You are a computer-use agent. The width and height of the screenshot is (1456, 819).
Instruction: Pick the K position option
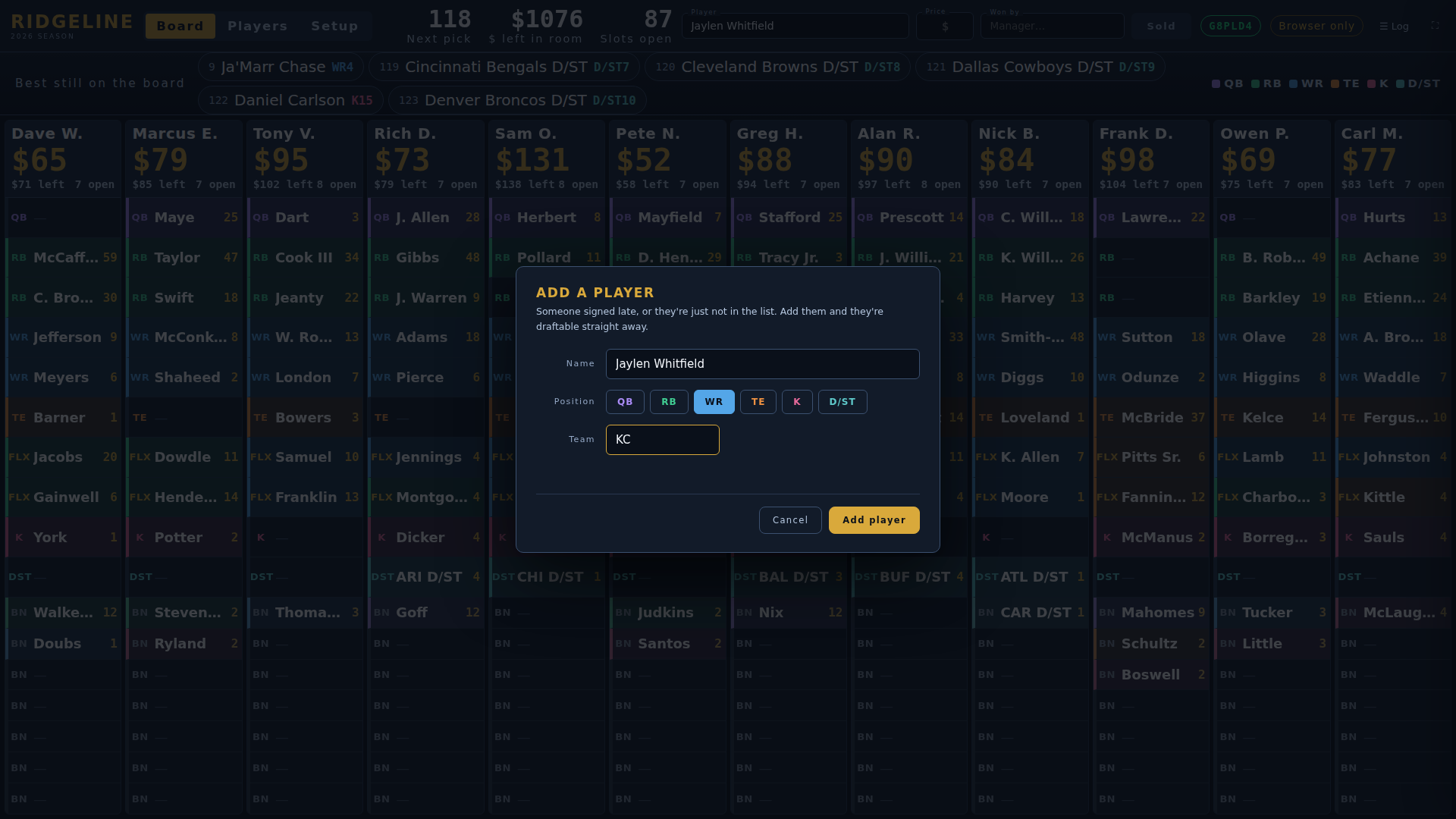click(797, 402)
